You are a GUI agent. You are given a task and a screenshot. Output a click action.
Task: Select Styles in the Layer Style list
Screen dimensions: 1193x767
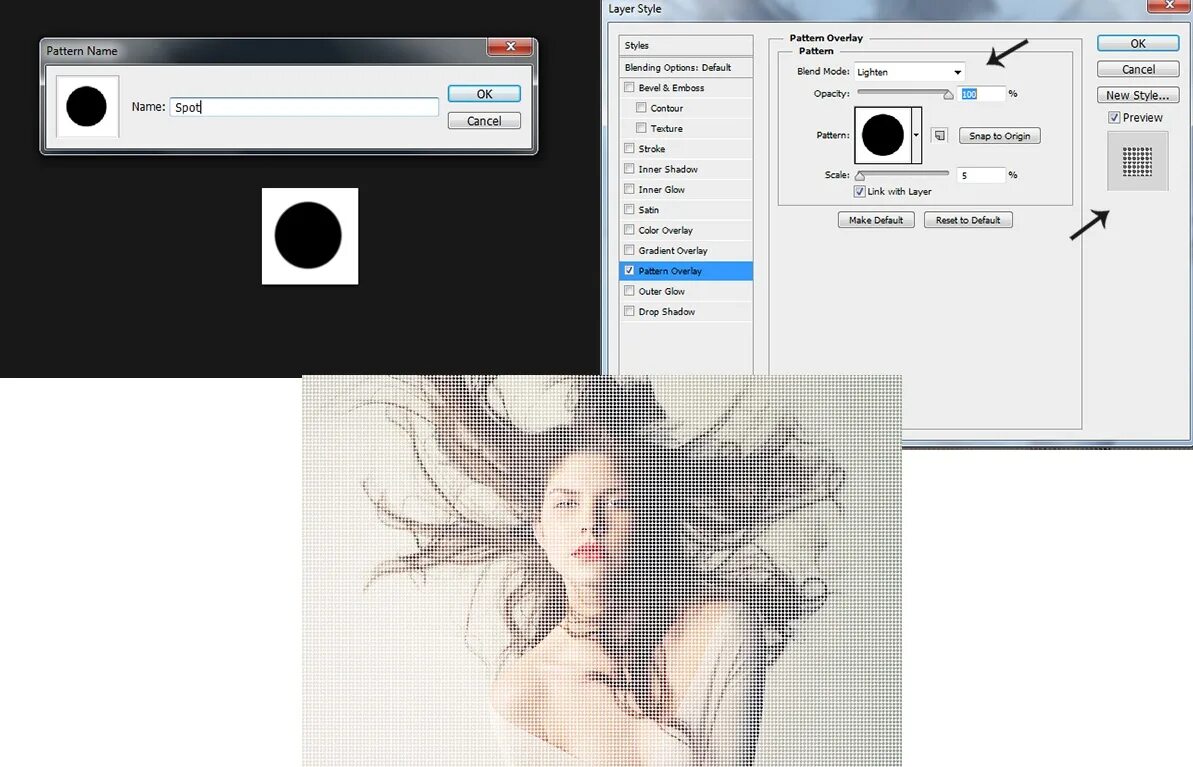click(x=686, y=46)
